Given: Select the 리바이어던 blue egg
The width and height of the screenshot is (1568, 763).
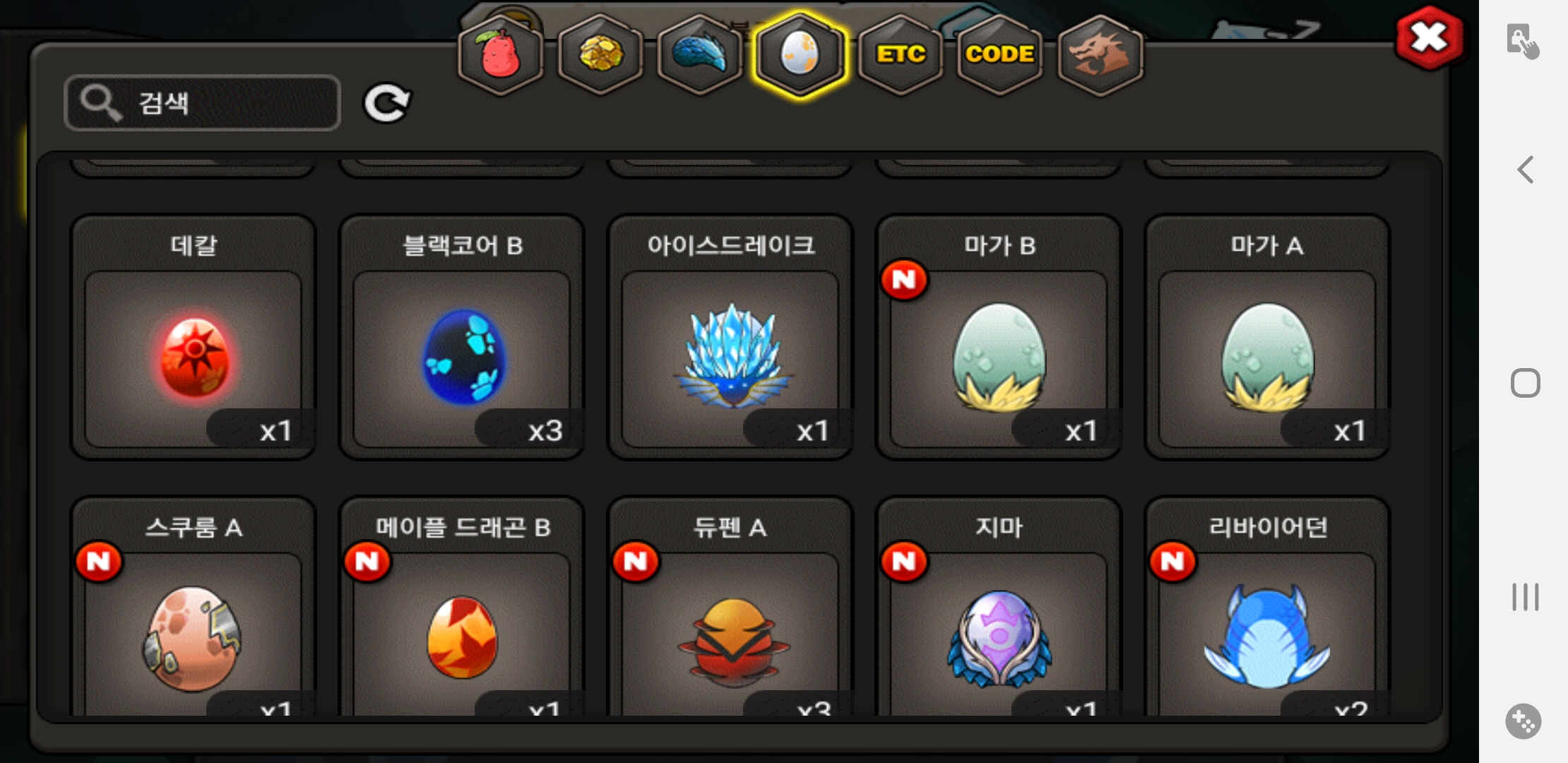Looking at the screenshot, I should tap(1267, 608).
